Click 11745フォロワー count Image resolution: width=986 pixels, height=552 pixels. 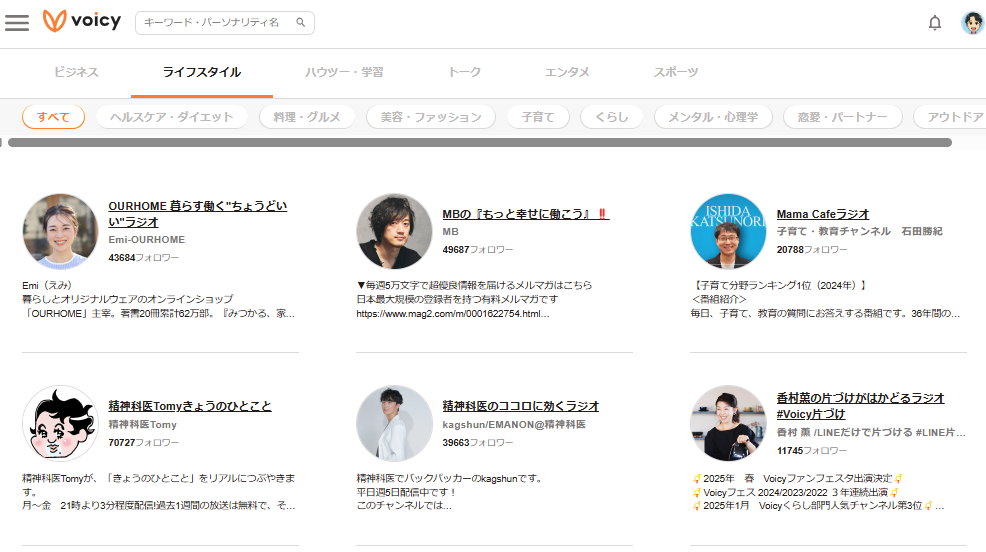coord(812,451)
